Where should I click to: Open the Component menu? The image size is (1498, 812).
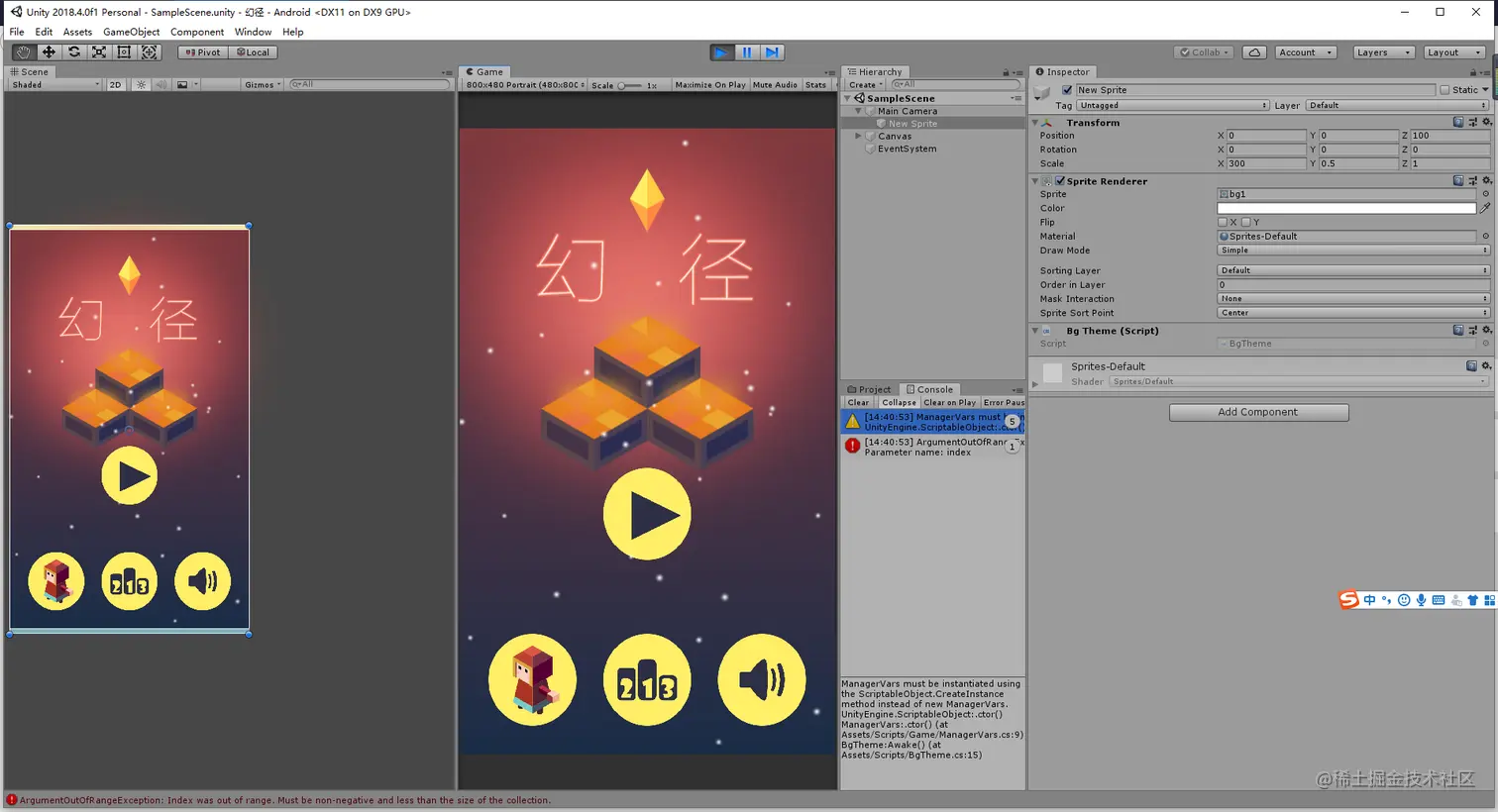[197, 32]
